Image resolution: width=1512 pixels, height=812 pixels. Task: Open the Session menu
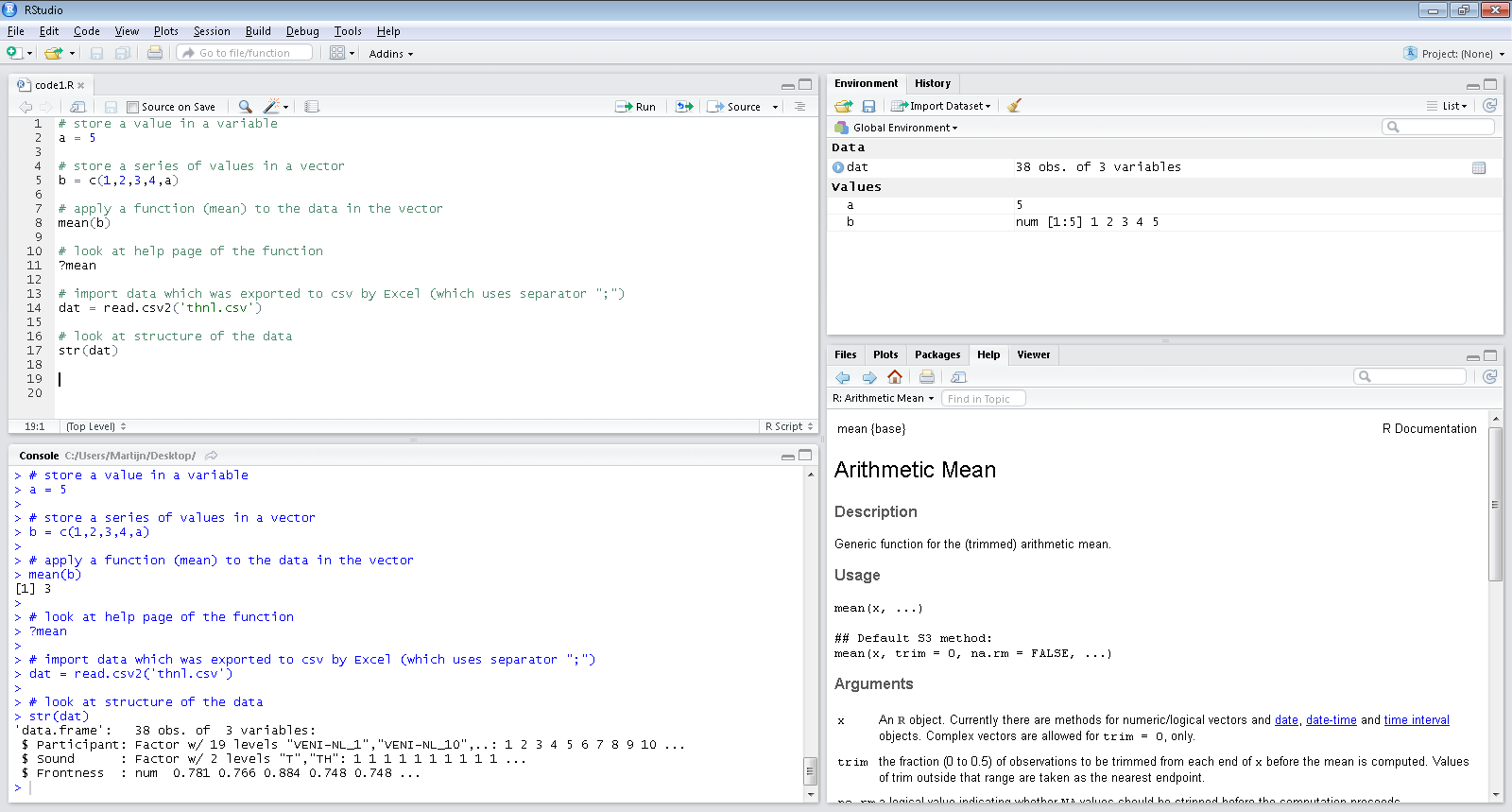[x=212, y=31]
